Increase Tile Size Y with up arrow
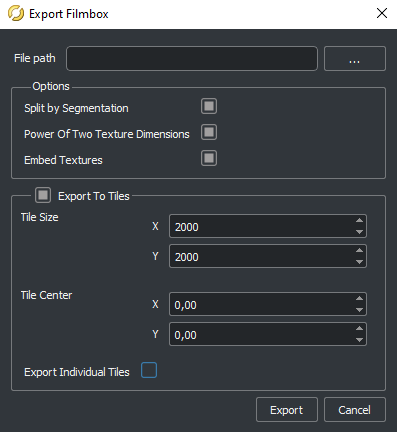 (359, 250)
